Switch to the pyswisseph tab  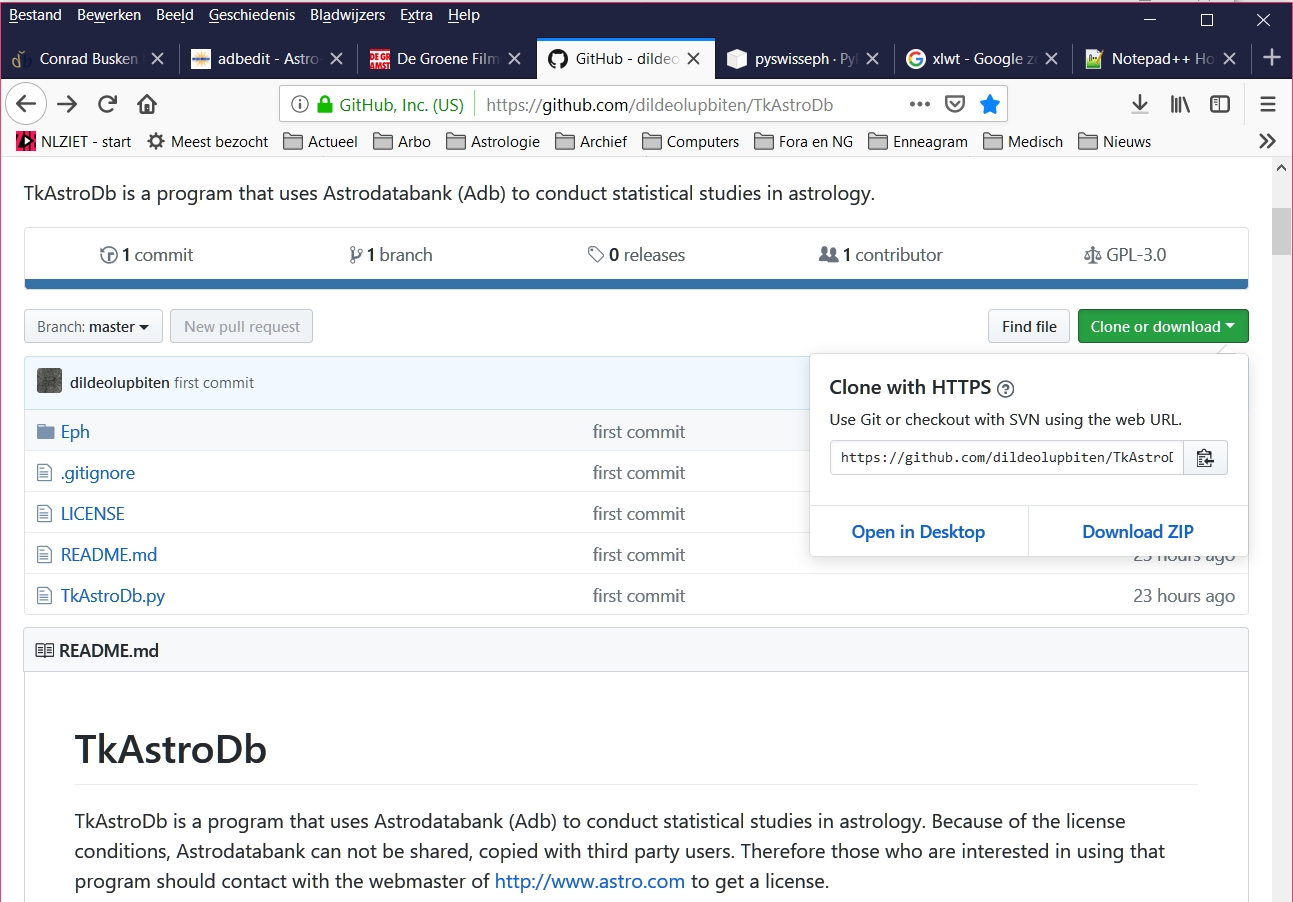[803, 59]
